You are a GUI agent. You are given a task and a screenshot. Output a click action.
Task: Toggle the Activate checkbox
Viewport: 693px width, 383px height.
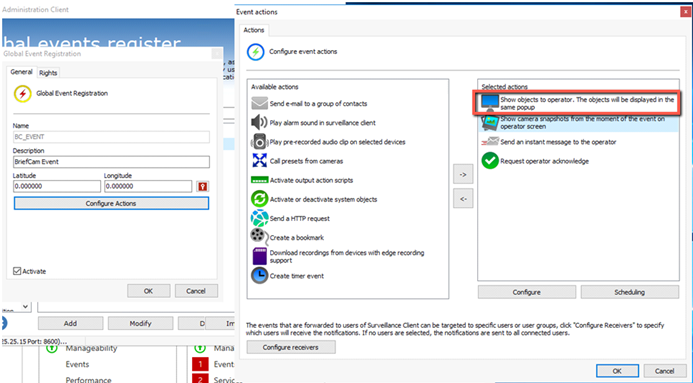point(17,271)
